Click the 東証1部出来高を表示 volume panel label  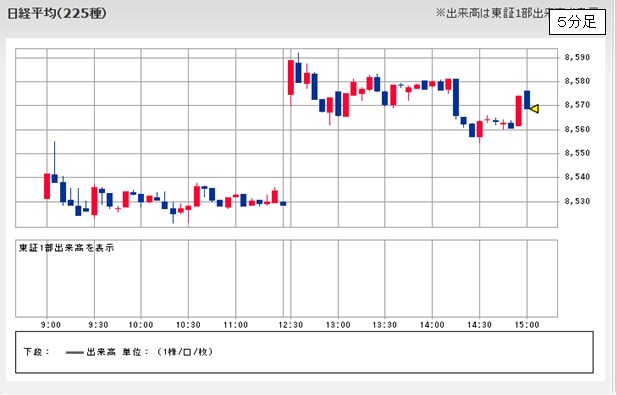click(x=67, y=248)
